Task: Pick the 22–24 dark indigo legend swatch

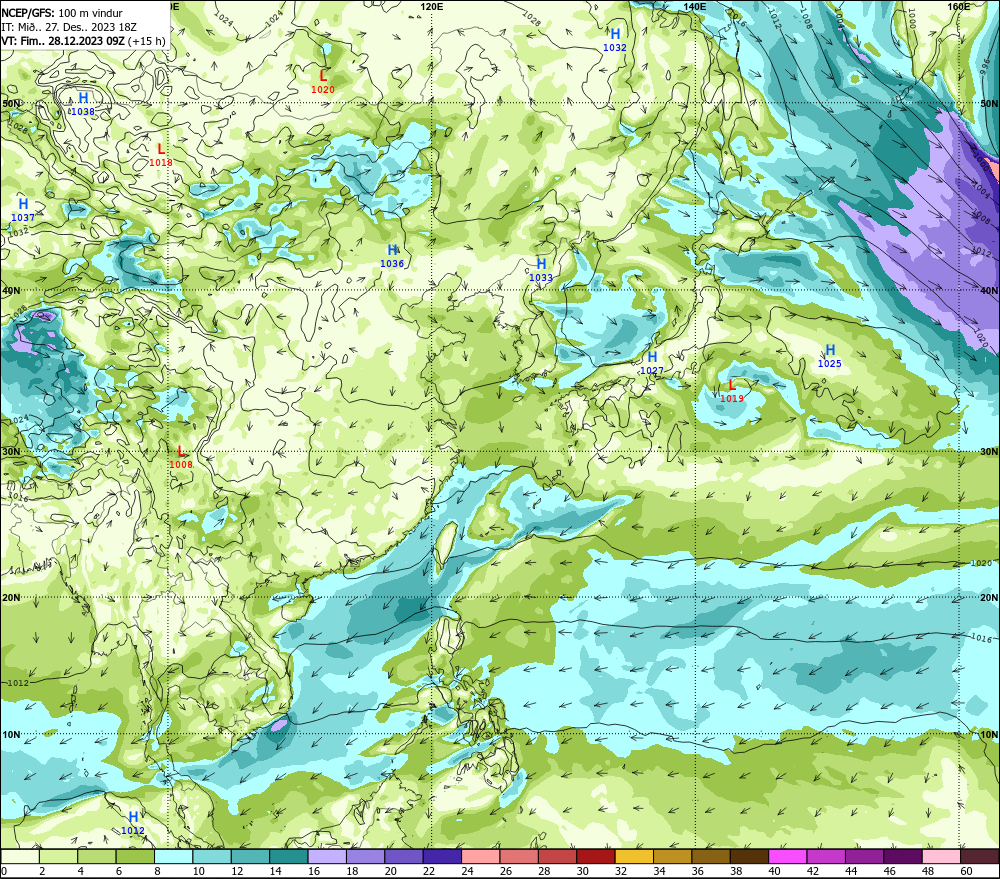Action: click(442, 856)
